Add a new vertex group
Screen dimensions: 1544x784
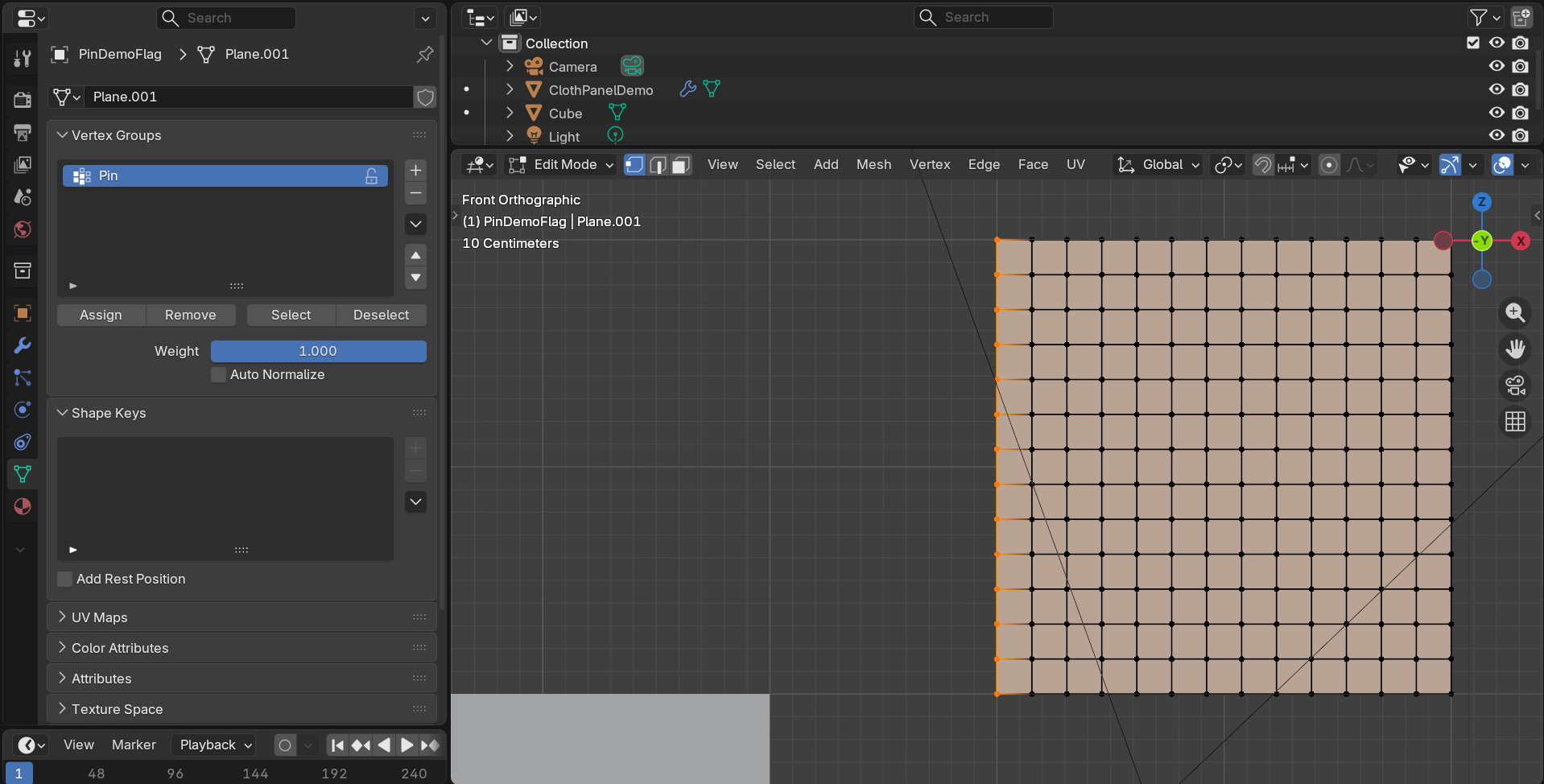coord(415,170)
